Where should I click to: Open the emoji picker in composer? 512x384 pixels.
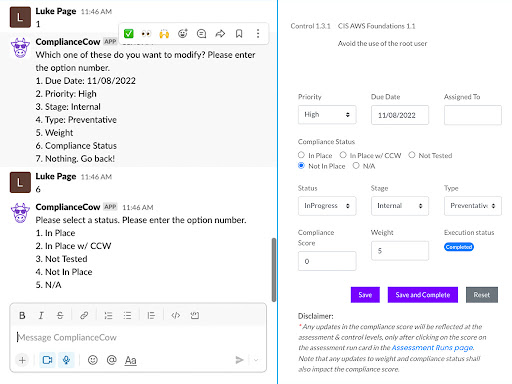point(93,360)
